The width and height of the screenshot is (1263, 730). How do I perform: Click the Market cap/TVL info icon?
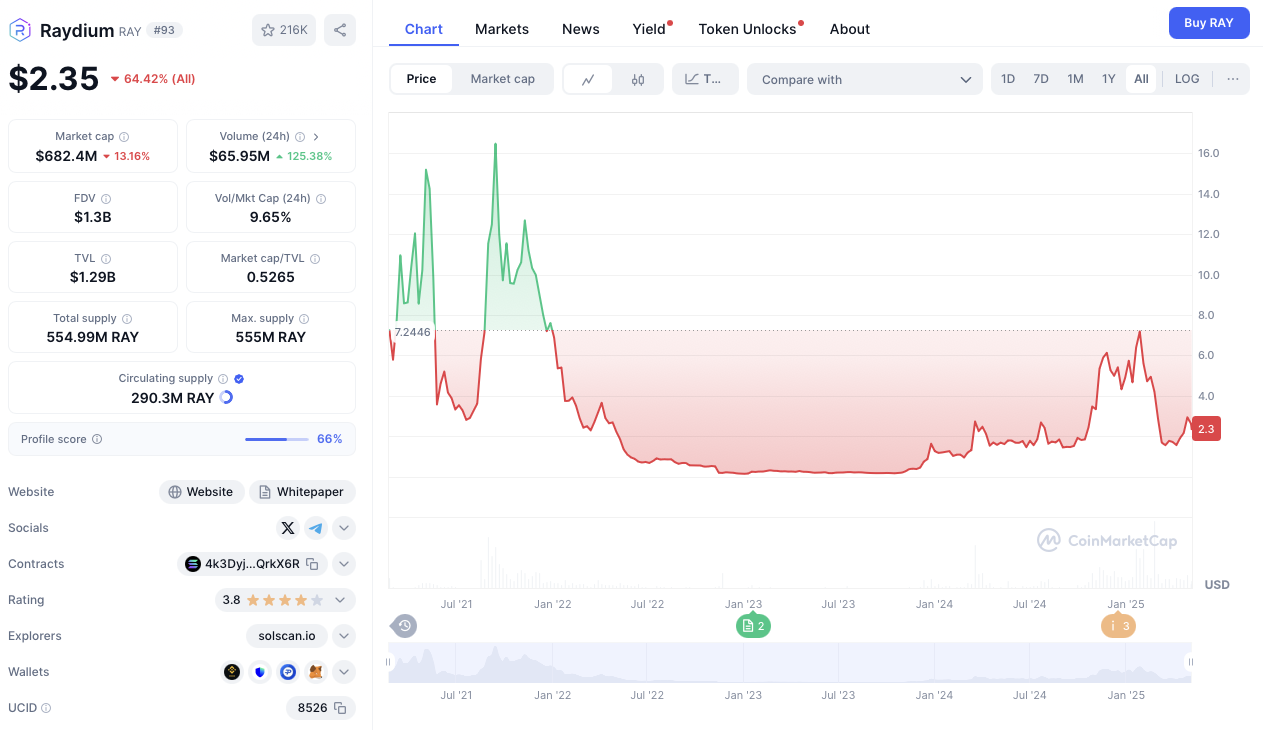(x=315, y=259)
